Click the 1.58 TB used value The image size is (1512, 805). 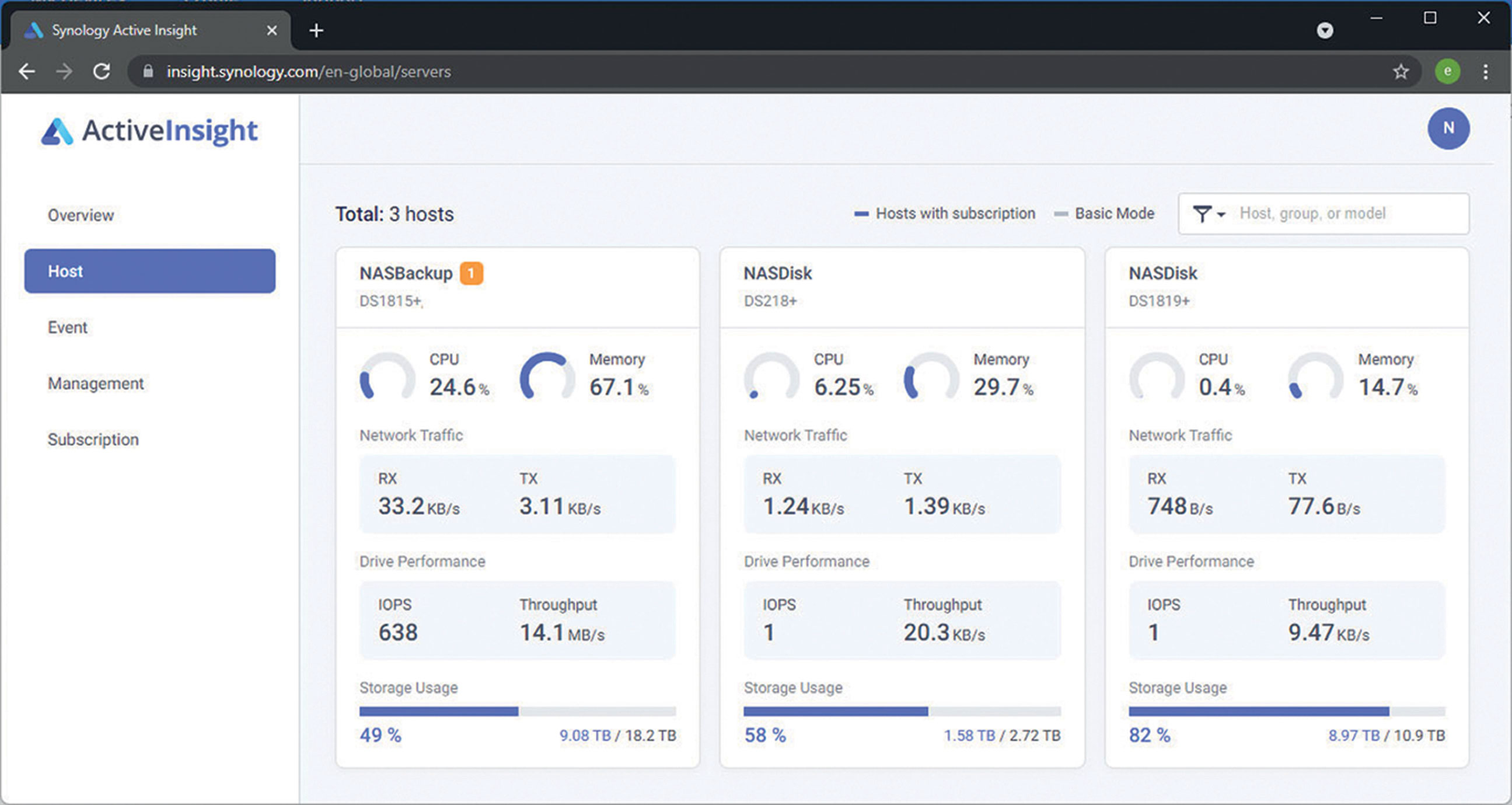(970, 735)
